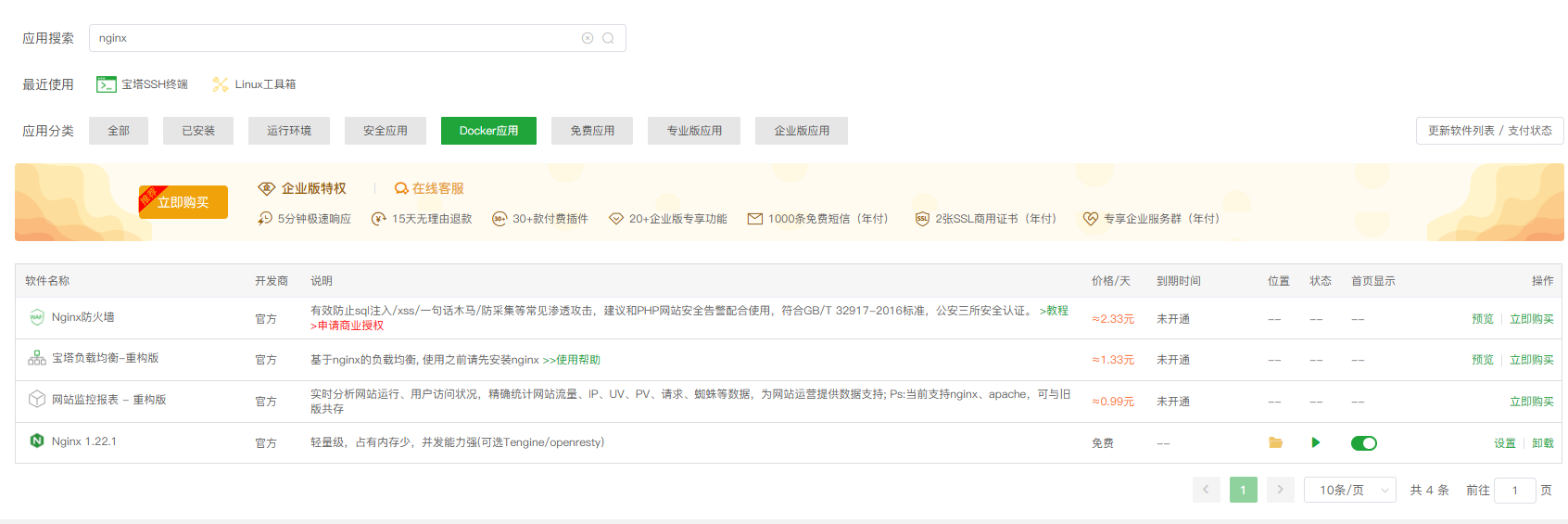1568x524 pixels.
Task: Open the 10条/页 page size dropdown
Action: (1350, 490)
